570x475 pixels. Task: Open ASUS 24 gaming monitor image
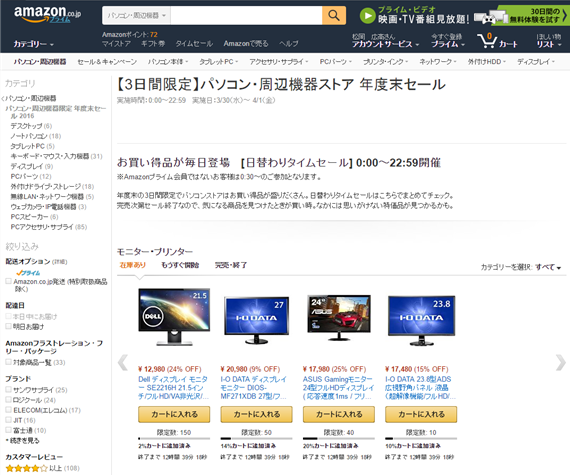coord(339,317)
